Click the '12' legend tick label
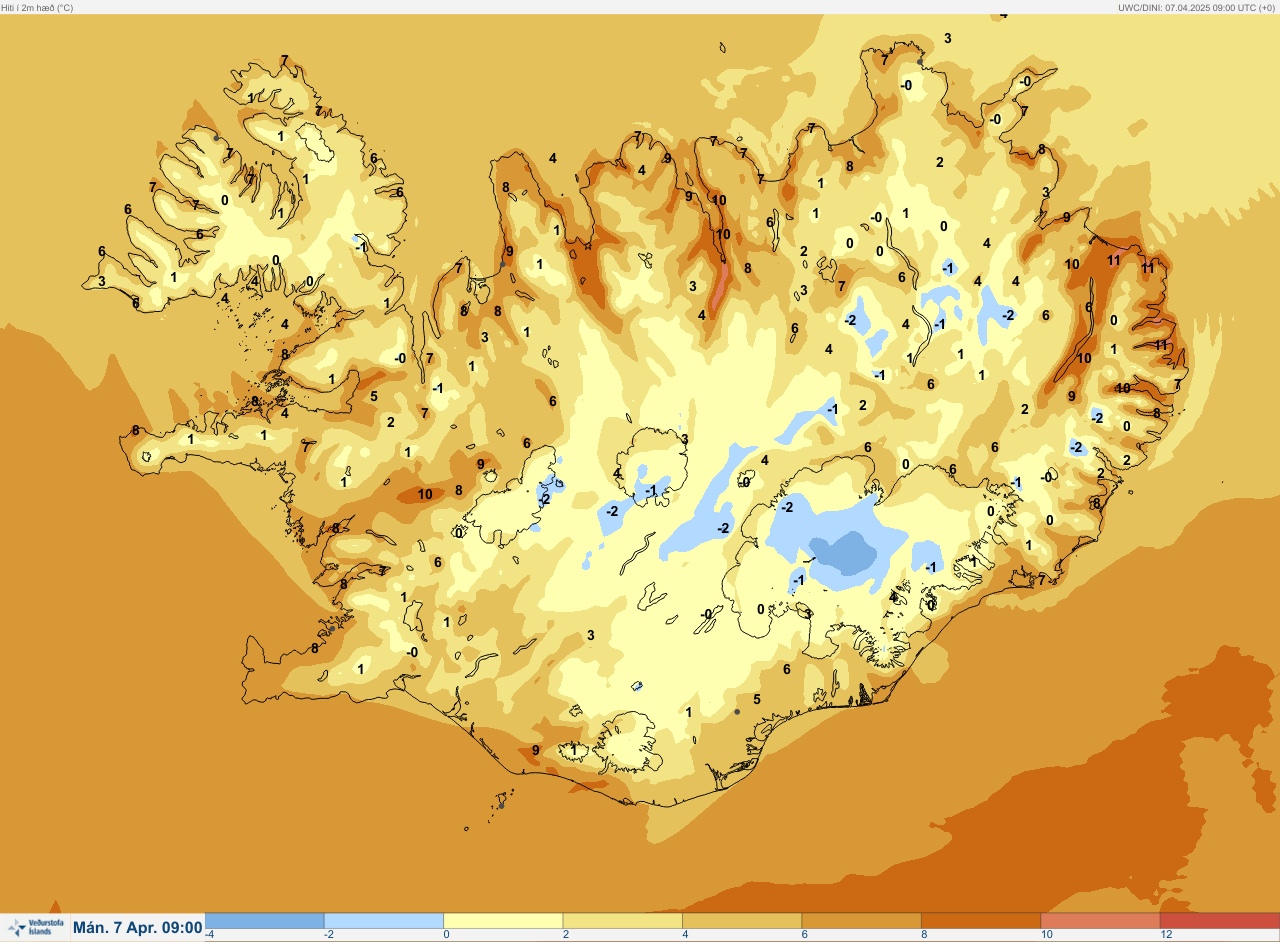 click(1166, 935)
